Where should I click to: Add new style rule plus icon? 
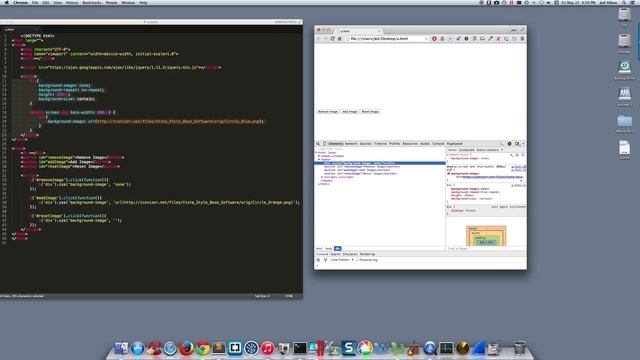[512, 155]
